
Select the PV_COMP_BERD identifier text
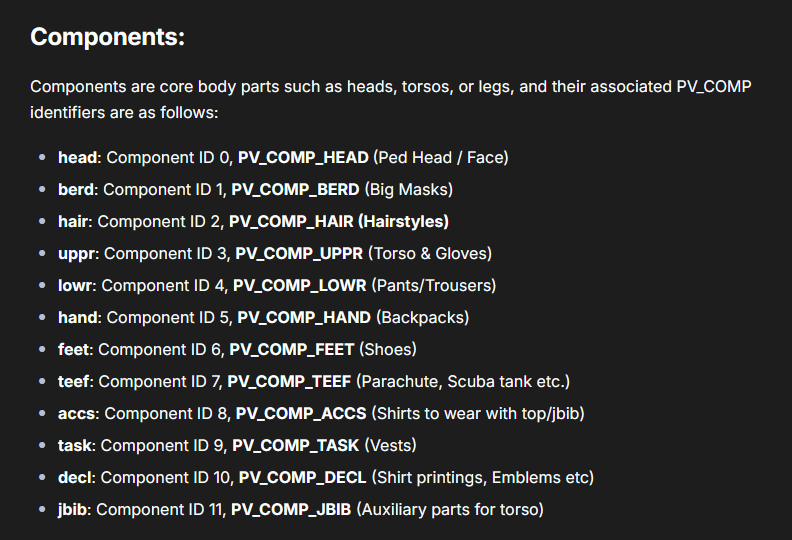coord(295,189)
